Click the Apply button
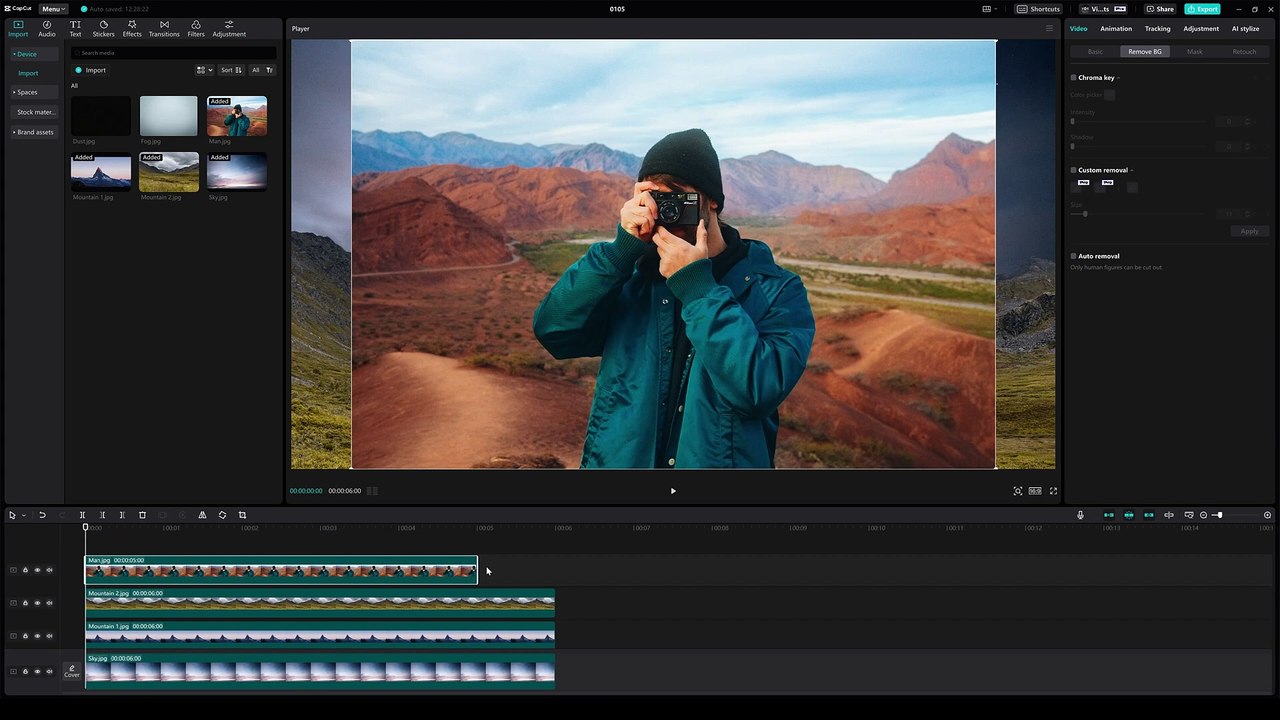This screenshot has height=720, width=1280. 1249,231
